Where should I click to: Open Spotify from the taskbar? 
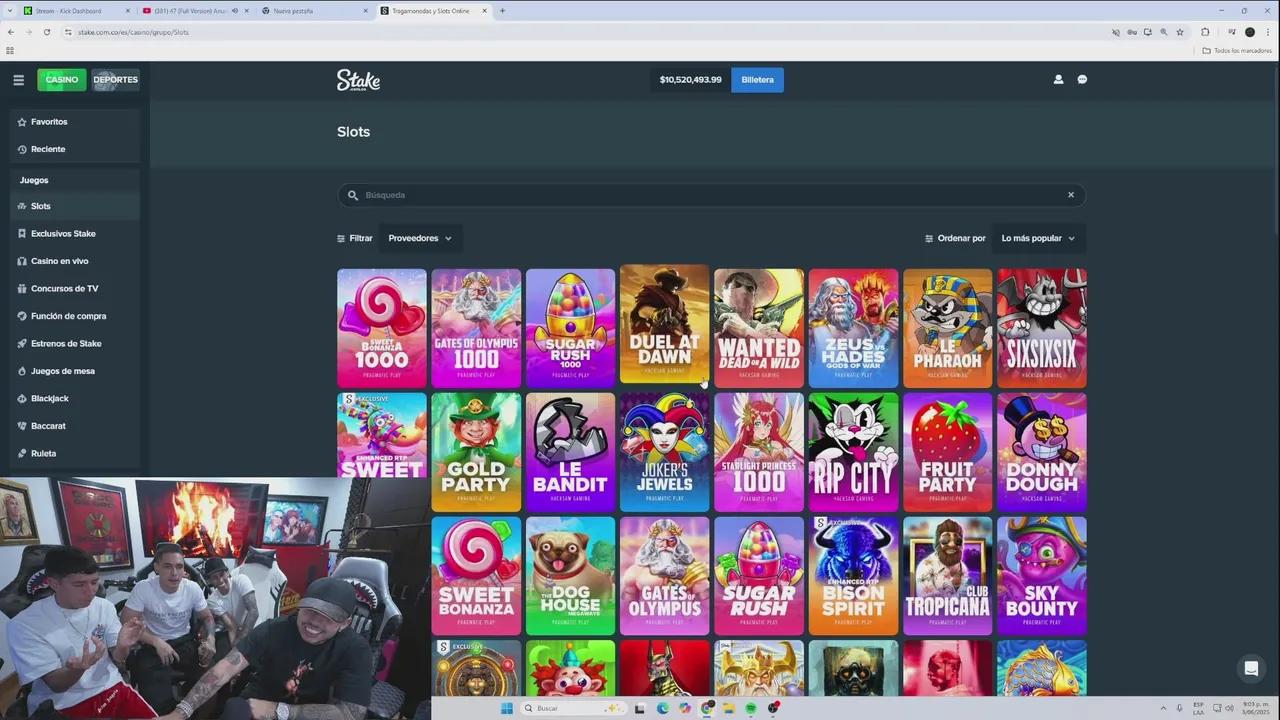(x=751, y=708)
